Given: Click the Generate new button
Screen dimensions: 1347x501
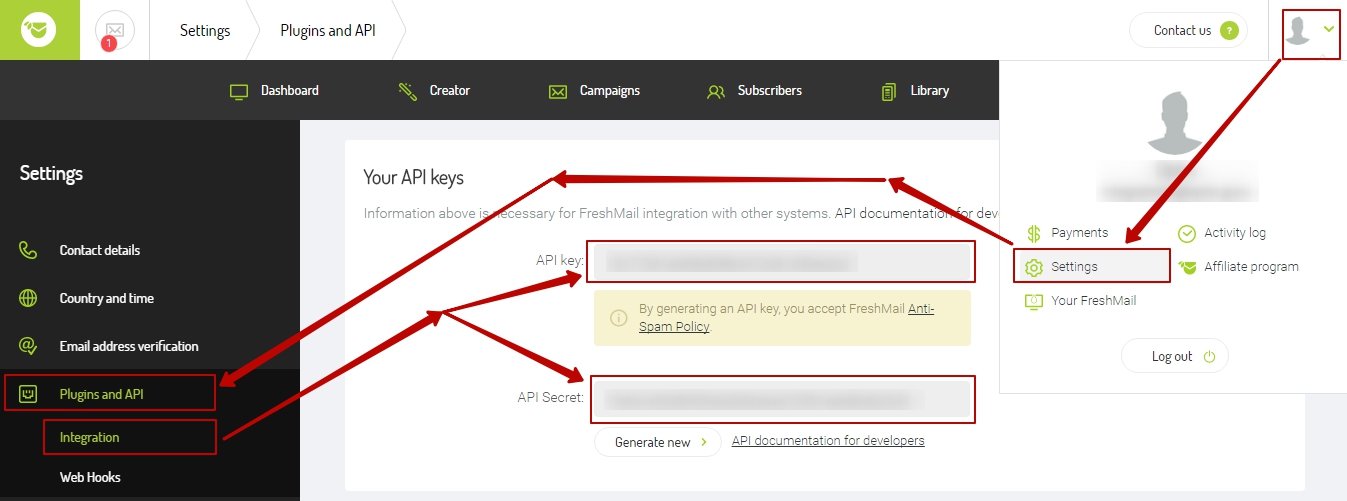Looking at the screenshot, I should (658, 442).
